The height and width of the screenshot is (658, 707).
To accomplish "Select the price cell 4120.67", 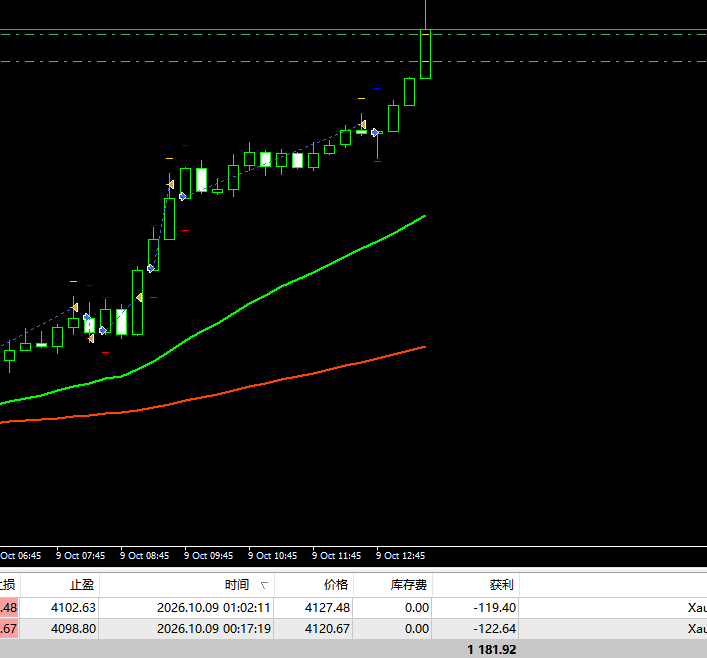I will tap(327, 628).
